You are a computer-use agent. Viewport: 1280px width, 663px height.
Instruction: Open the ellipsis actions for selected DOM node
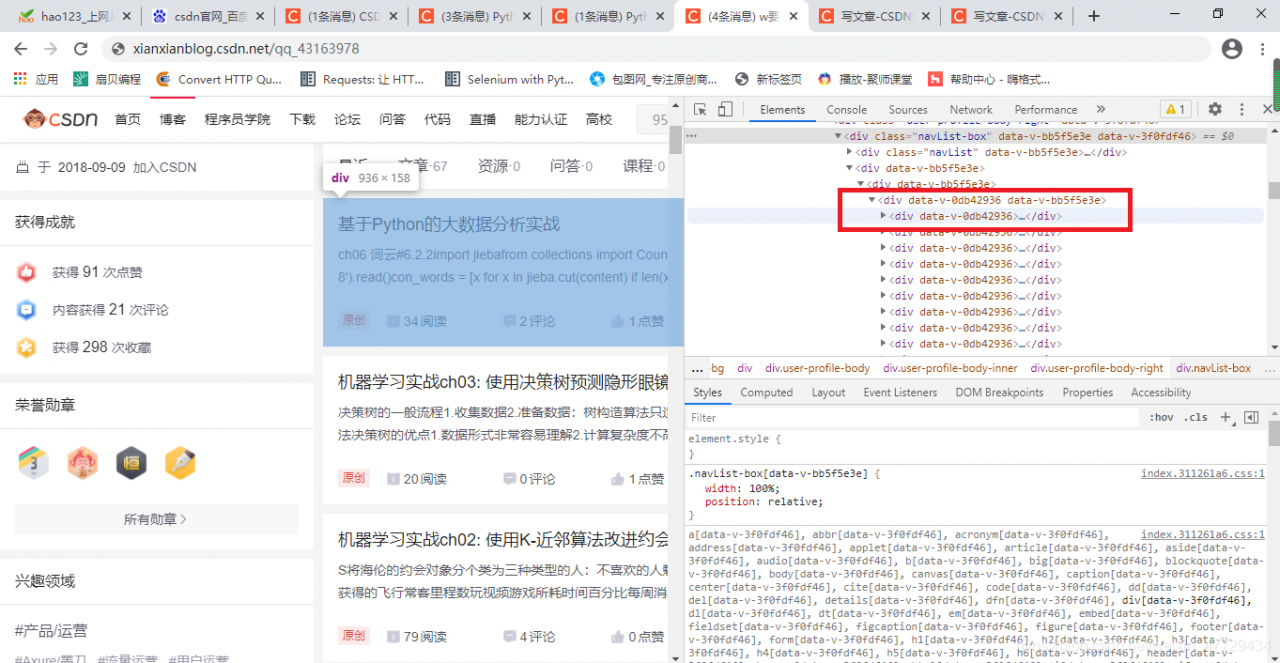coord(691,136)
